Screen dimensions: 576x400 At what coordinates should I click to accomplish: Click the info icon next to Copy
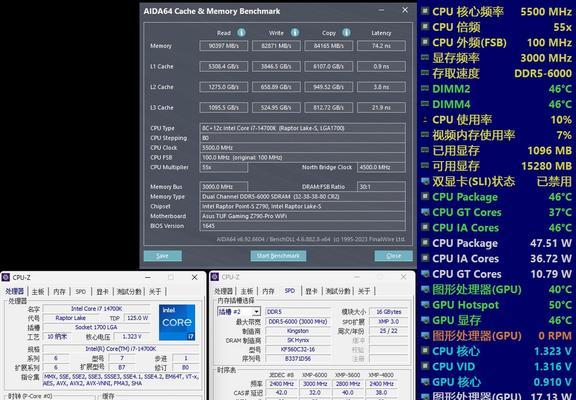(x=346, y=33)
